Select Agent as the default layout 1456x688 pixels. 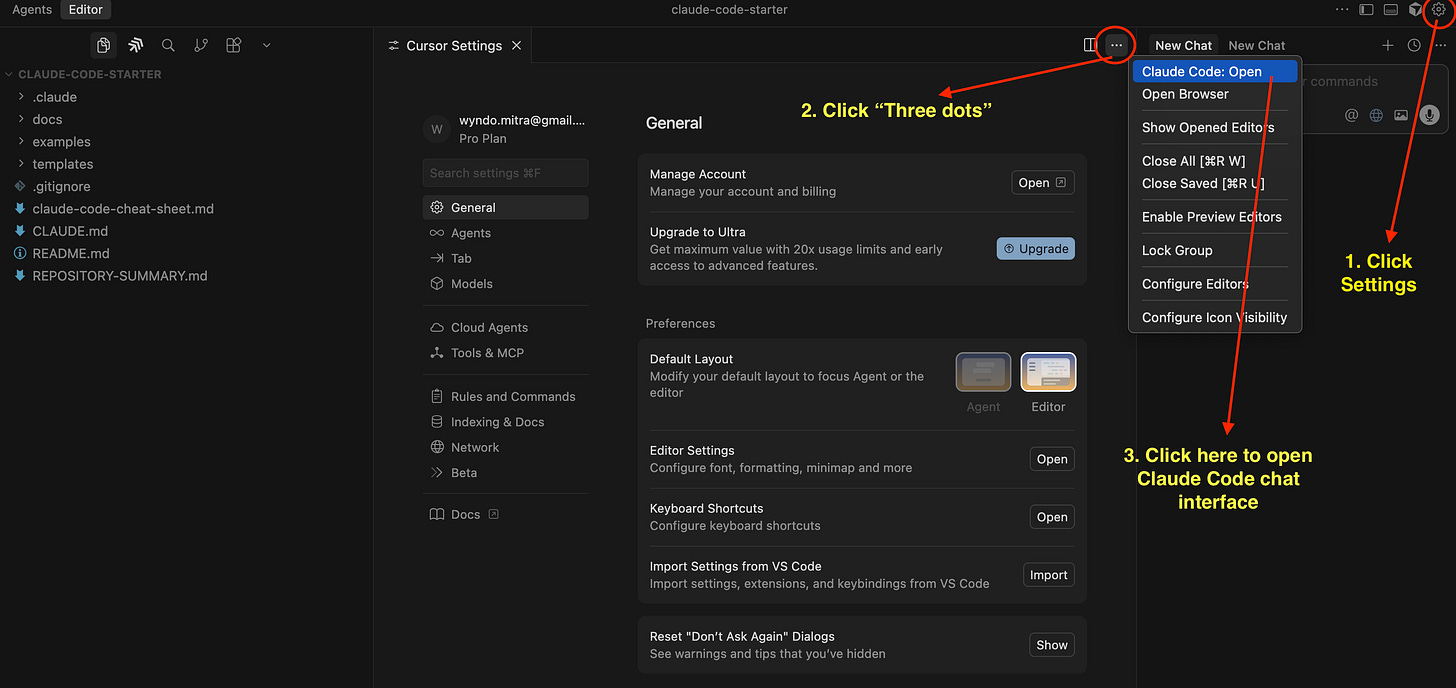983,371
